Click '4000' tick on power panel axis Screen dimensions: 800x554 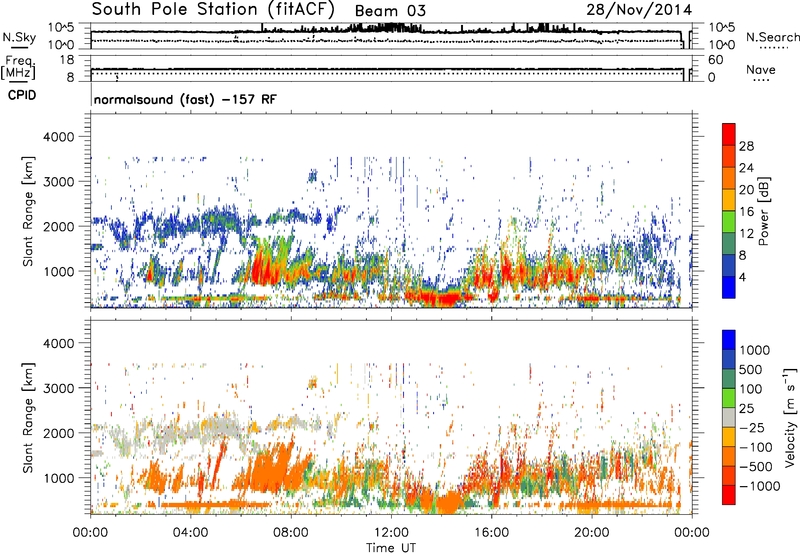pyautogui.click(x=59, y=137)
